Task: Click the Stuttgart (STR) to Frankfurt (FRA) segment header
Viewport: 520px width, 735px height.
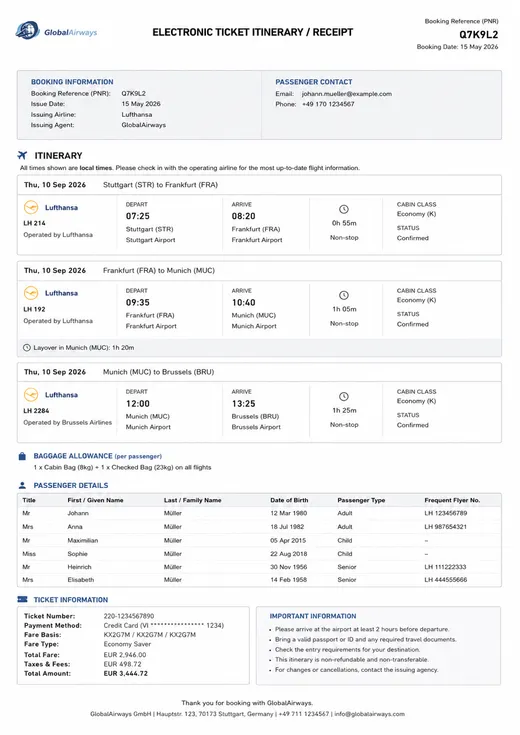Action: [x=160, y=185]
